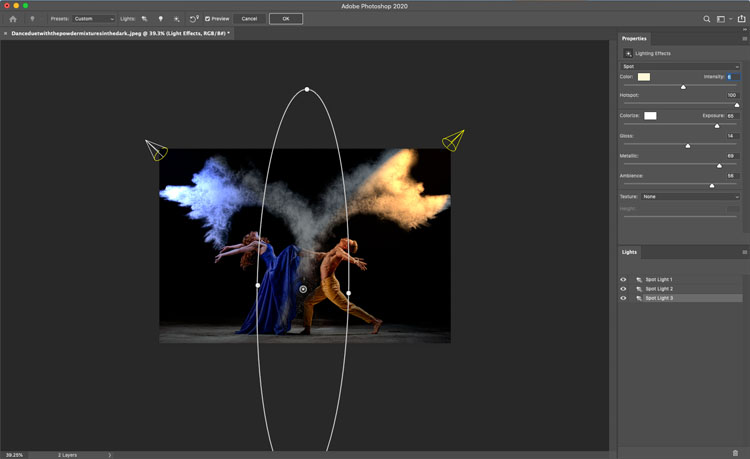Screen dimensions: 750x459
Task: Select Spot Light 3 in Lights list
Action: click(x=693, y=298)
